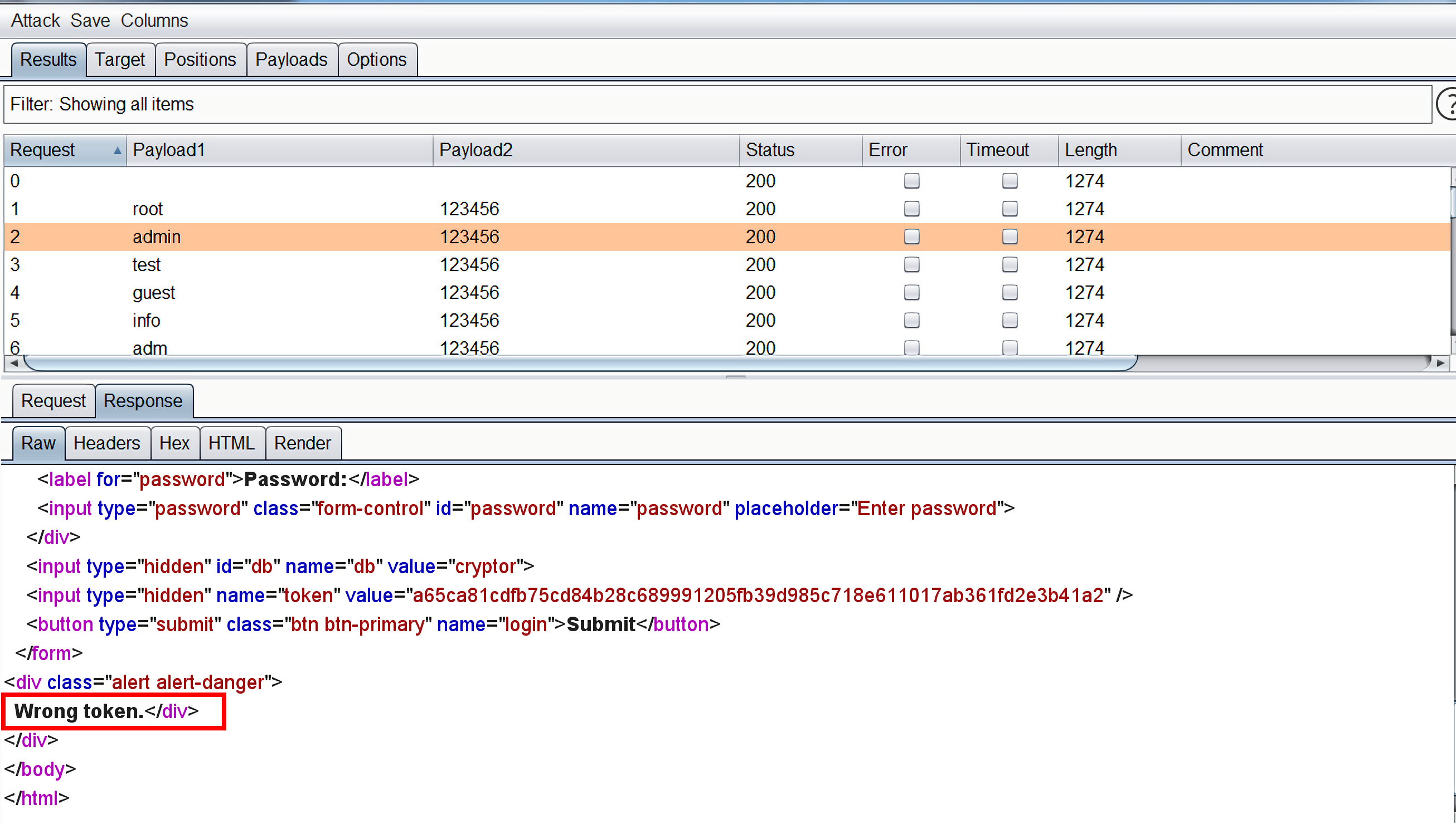Screen dimensions: 1456x823
Task: Switch to the Positions tab
Action: tap(200, 59)
